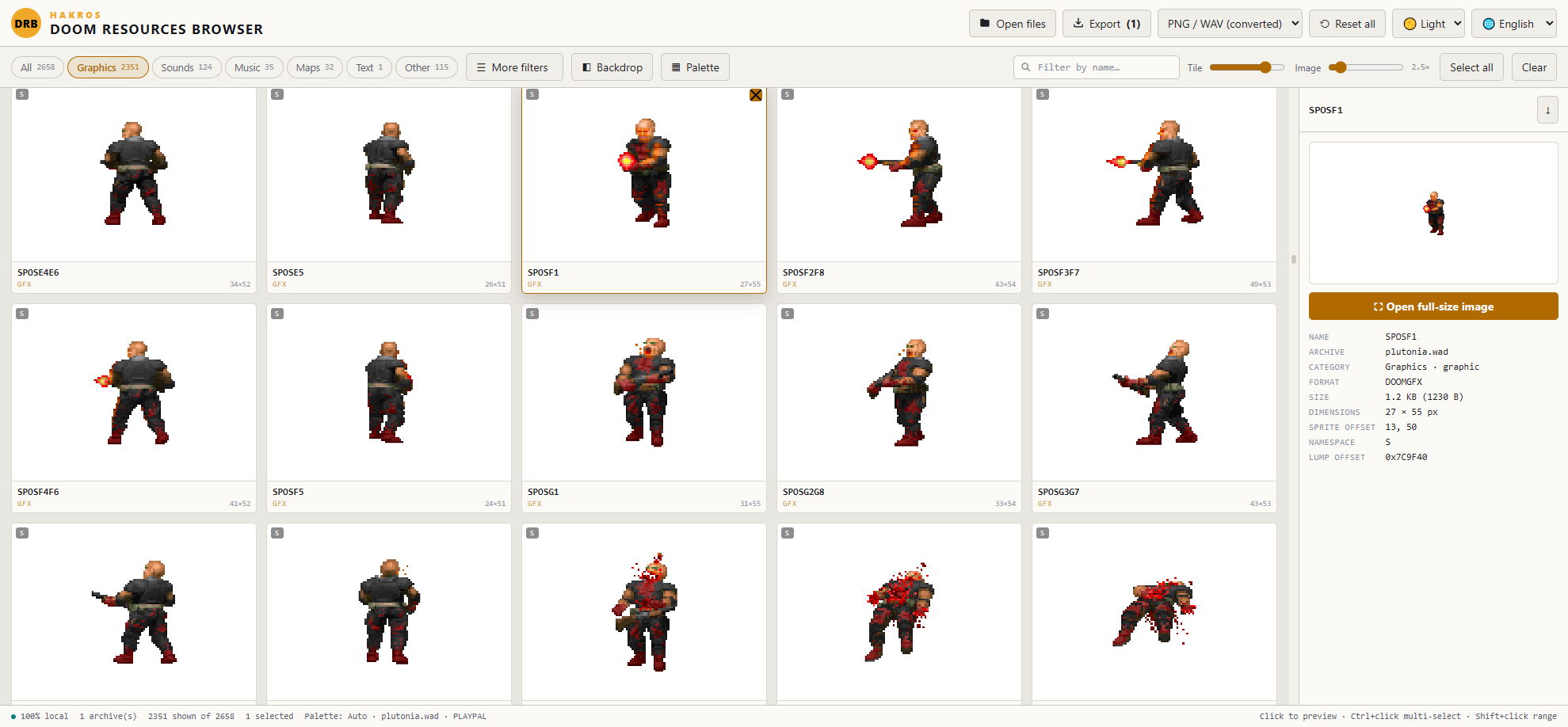This screenshot has width=1568, height=727.
Task: Click the S namespace badge on SPOSE5
Action: (x=277, y=94)
